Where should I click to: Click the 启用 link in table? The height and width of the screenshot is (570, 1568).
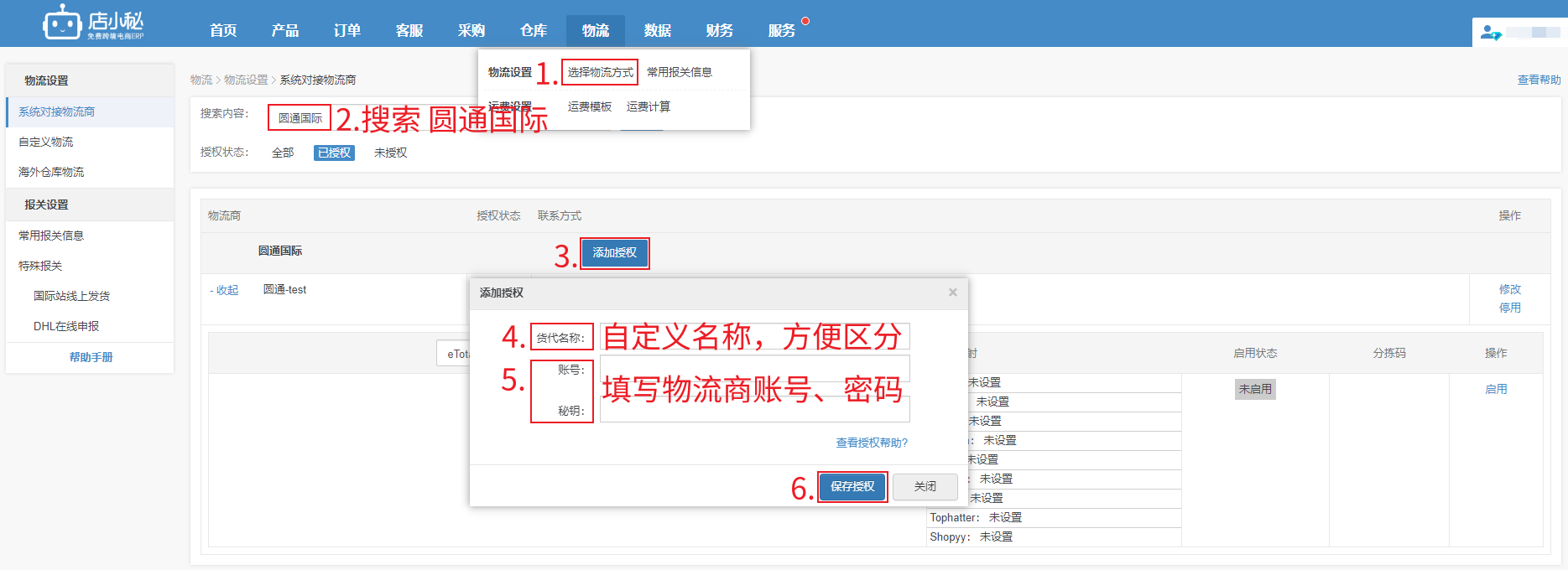(1496, 389)
